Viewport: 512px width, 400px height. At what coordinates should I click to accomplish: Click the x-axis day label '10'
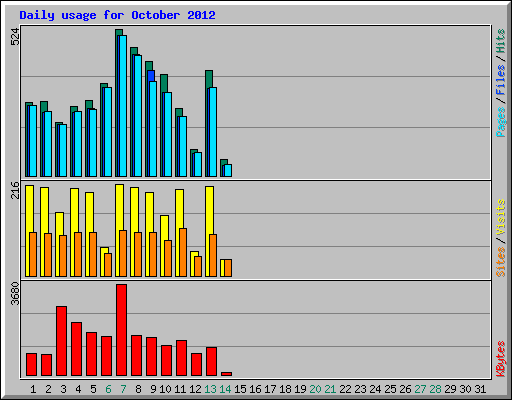pos(165,389)
